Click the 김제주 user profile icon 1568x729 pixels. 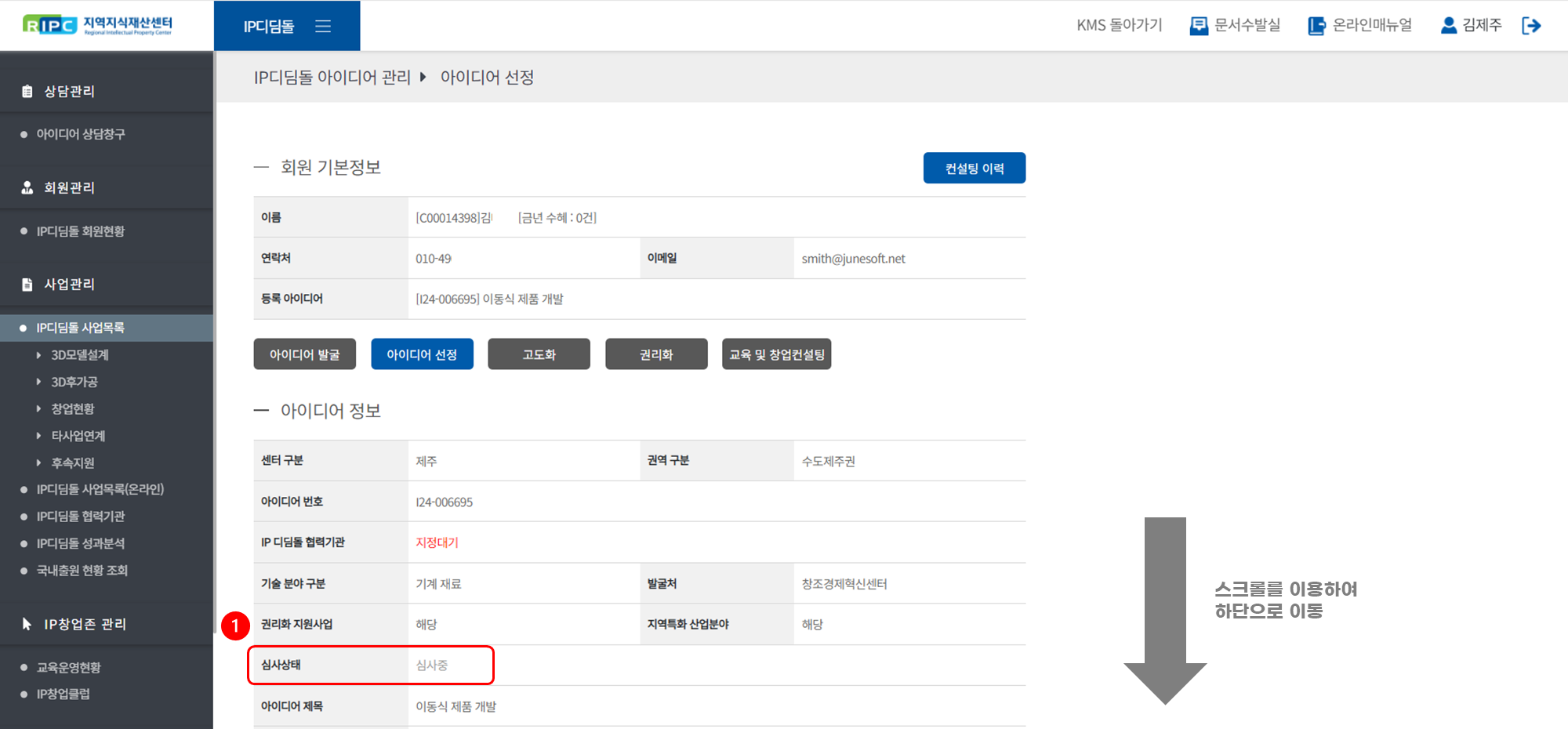[1448, 26]
